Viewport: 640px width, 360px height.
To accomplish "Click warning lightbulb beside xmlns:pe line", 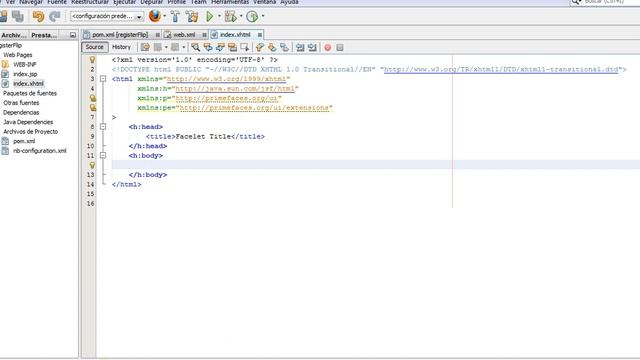I will point(93,108).
